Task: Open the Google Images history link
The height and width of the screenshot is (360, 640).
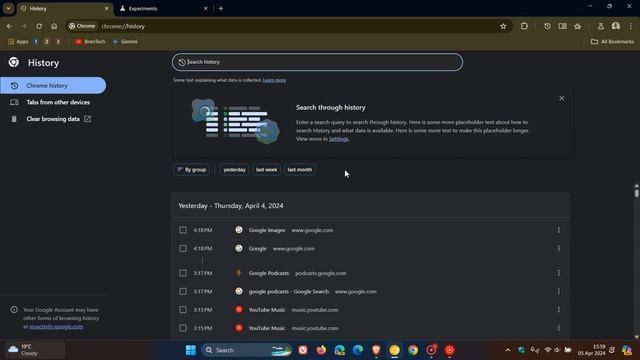Action: tap(267, 230)
